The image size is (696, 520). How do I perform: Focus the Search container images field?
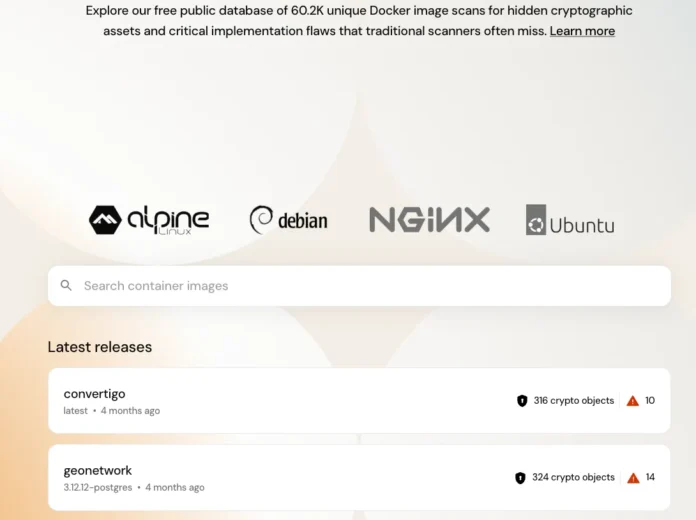point(359,286)
